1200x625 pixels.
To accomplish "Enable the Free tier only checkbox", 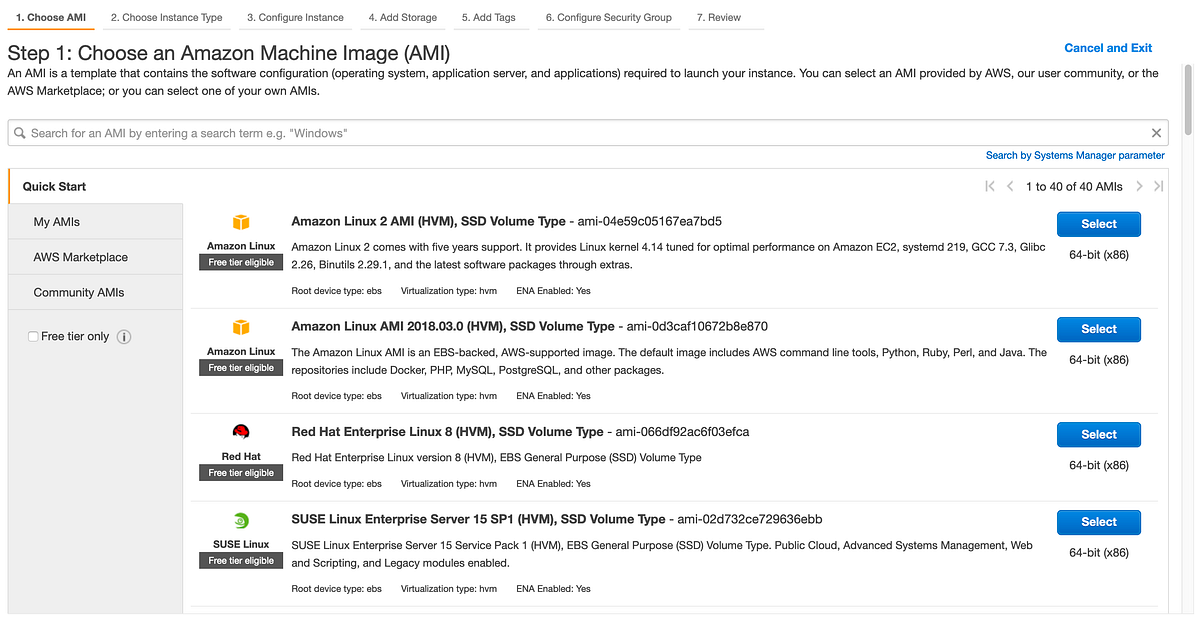I will pos(33,336).
